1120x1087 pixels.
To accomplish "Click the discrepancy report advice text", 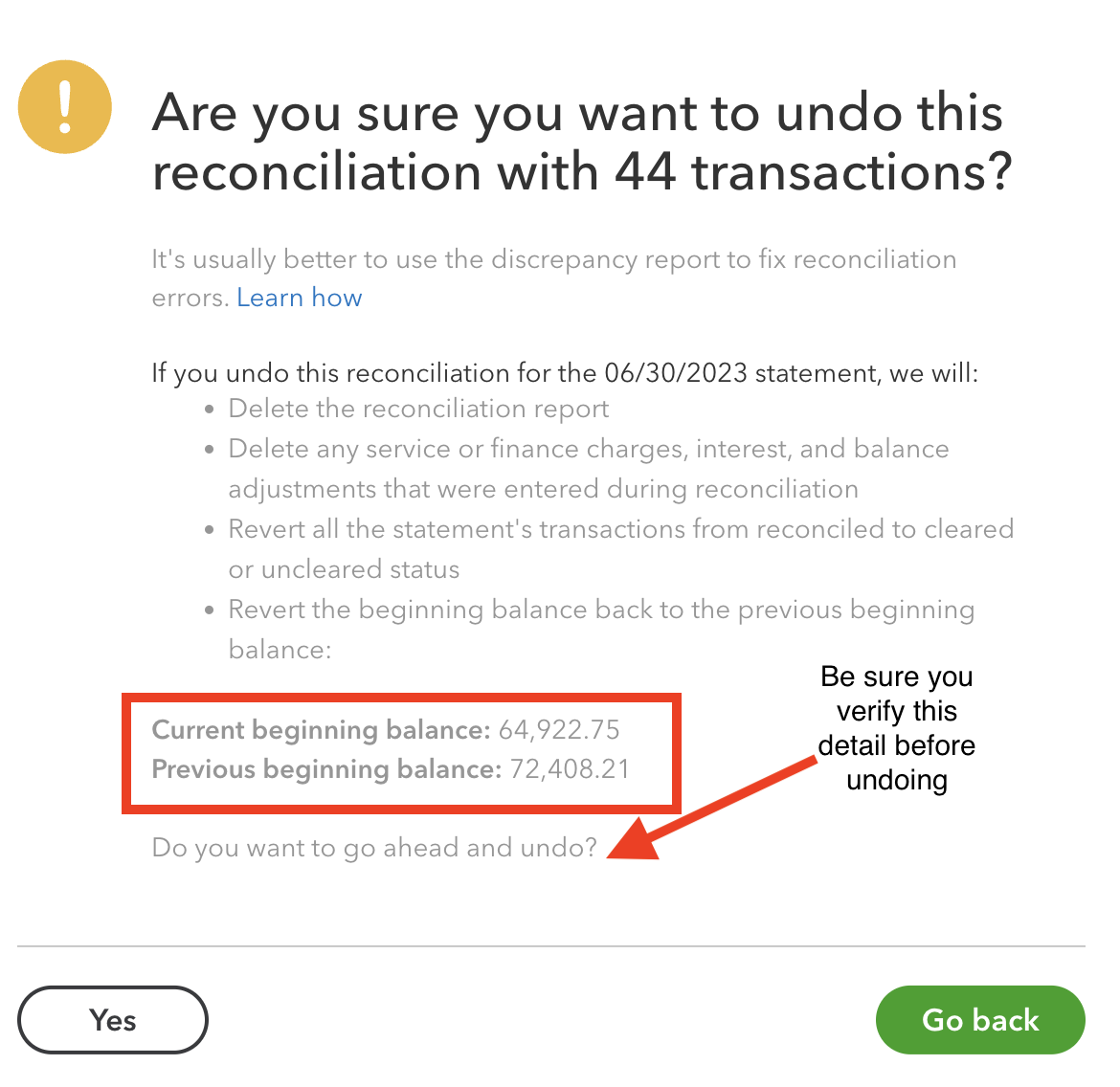I will (553, 259).
